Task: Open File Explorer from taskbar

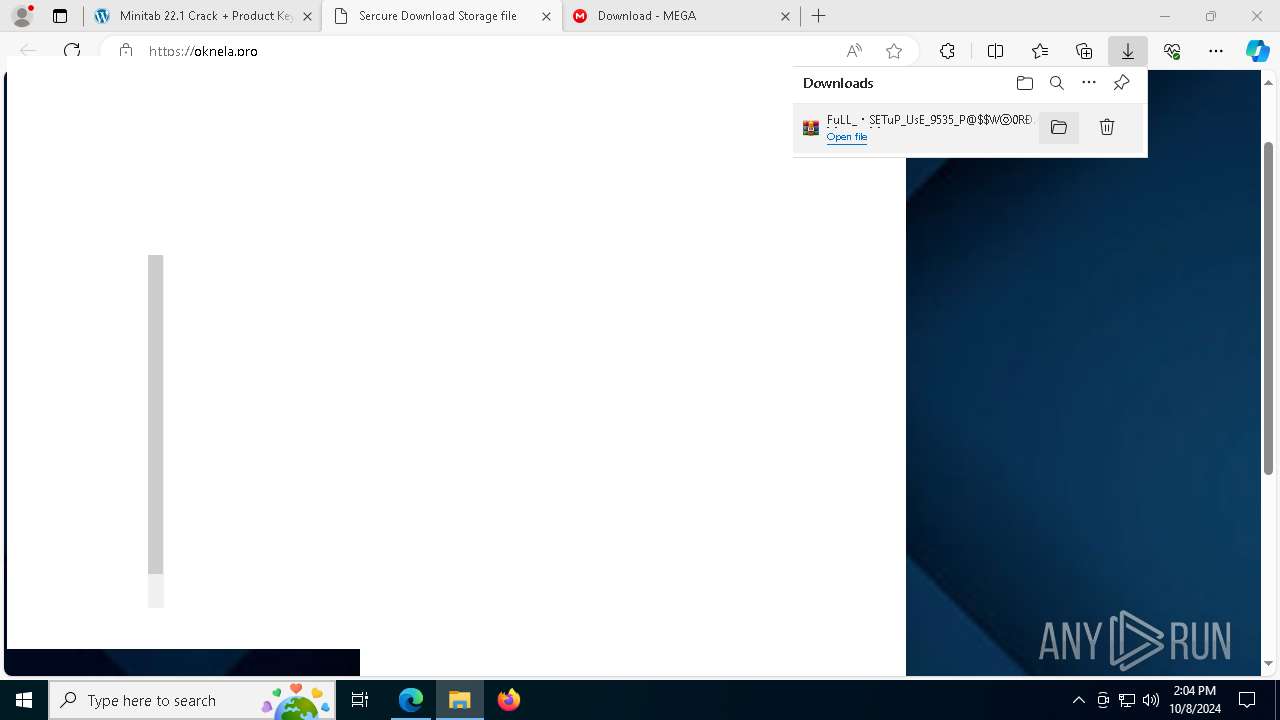Action: [x=460, y=700]
